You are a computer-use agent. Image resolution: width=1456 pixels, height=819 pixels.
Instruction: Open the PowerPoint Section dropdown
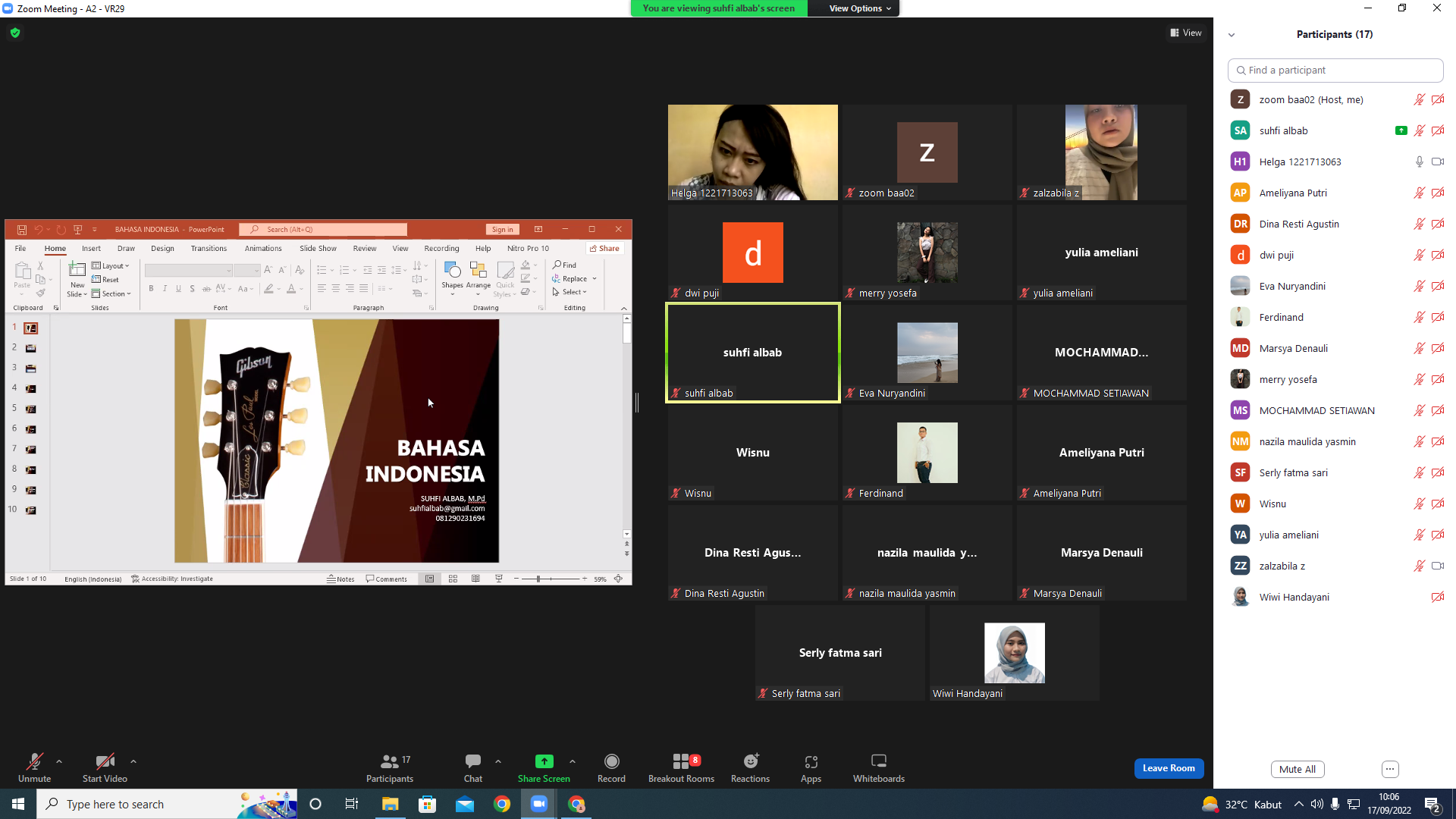pos(111,293)
